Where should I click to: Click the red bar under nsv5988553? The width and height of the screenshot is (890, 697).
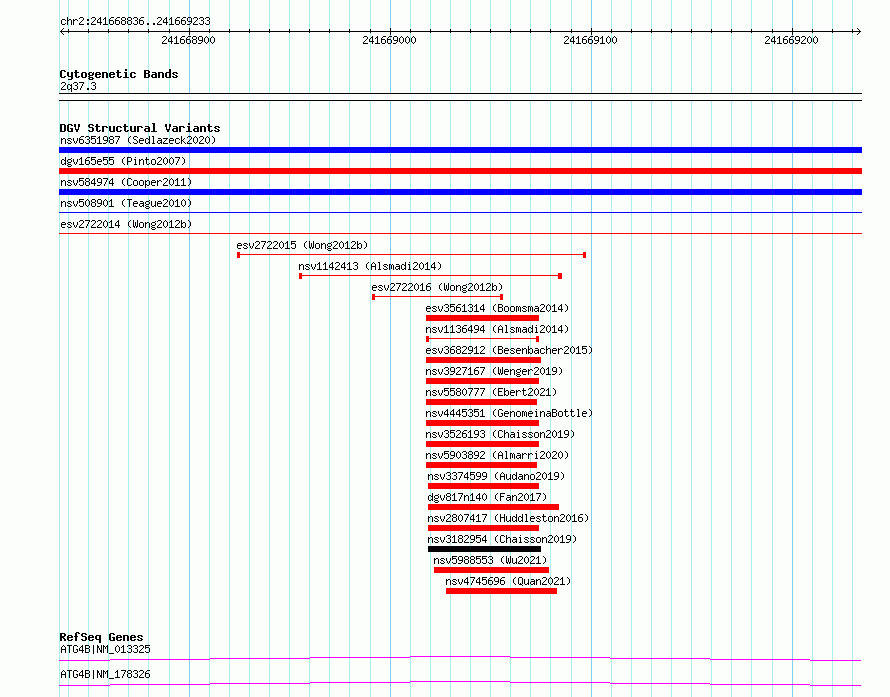(x=491, y=570)
